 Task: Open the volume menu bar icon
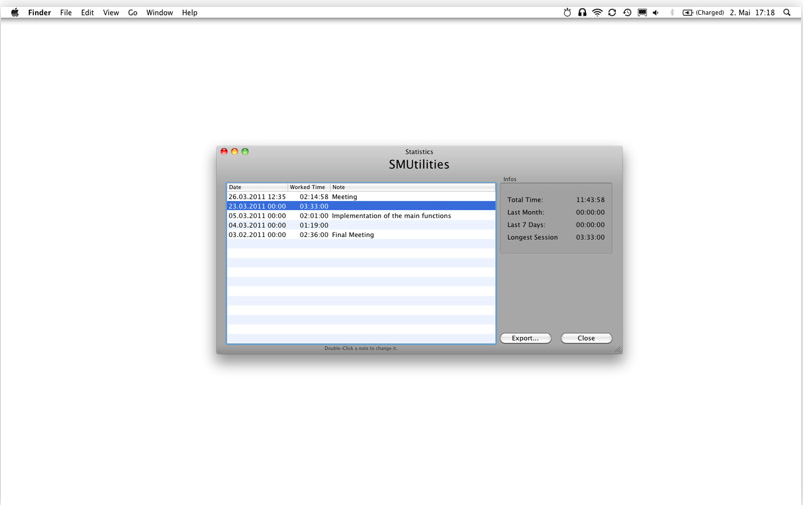coord(656,12)
